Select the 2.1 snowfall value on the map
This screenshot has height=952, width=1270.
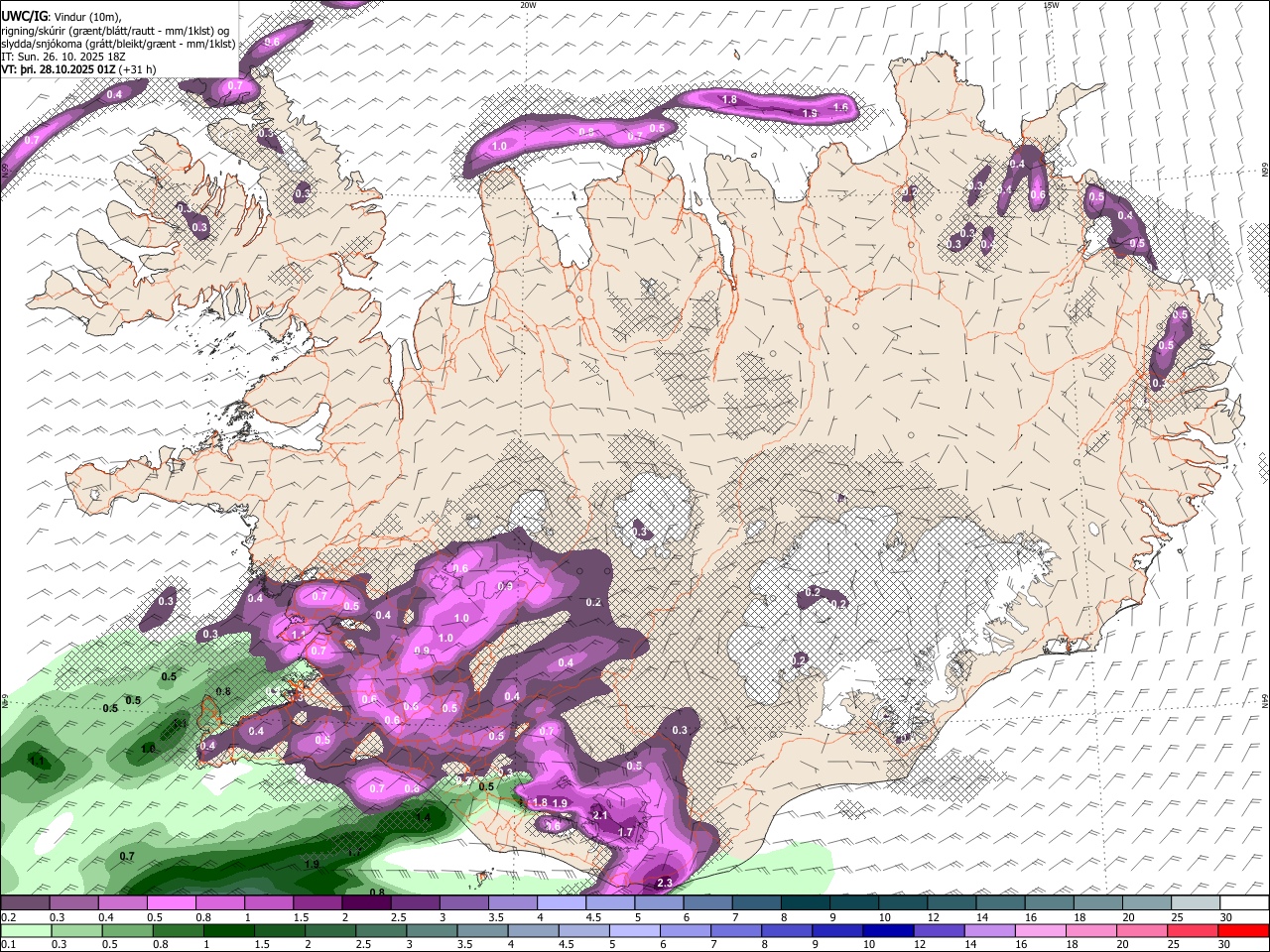click(599, 815)
